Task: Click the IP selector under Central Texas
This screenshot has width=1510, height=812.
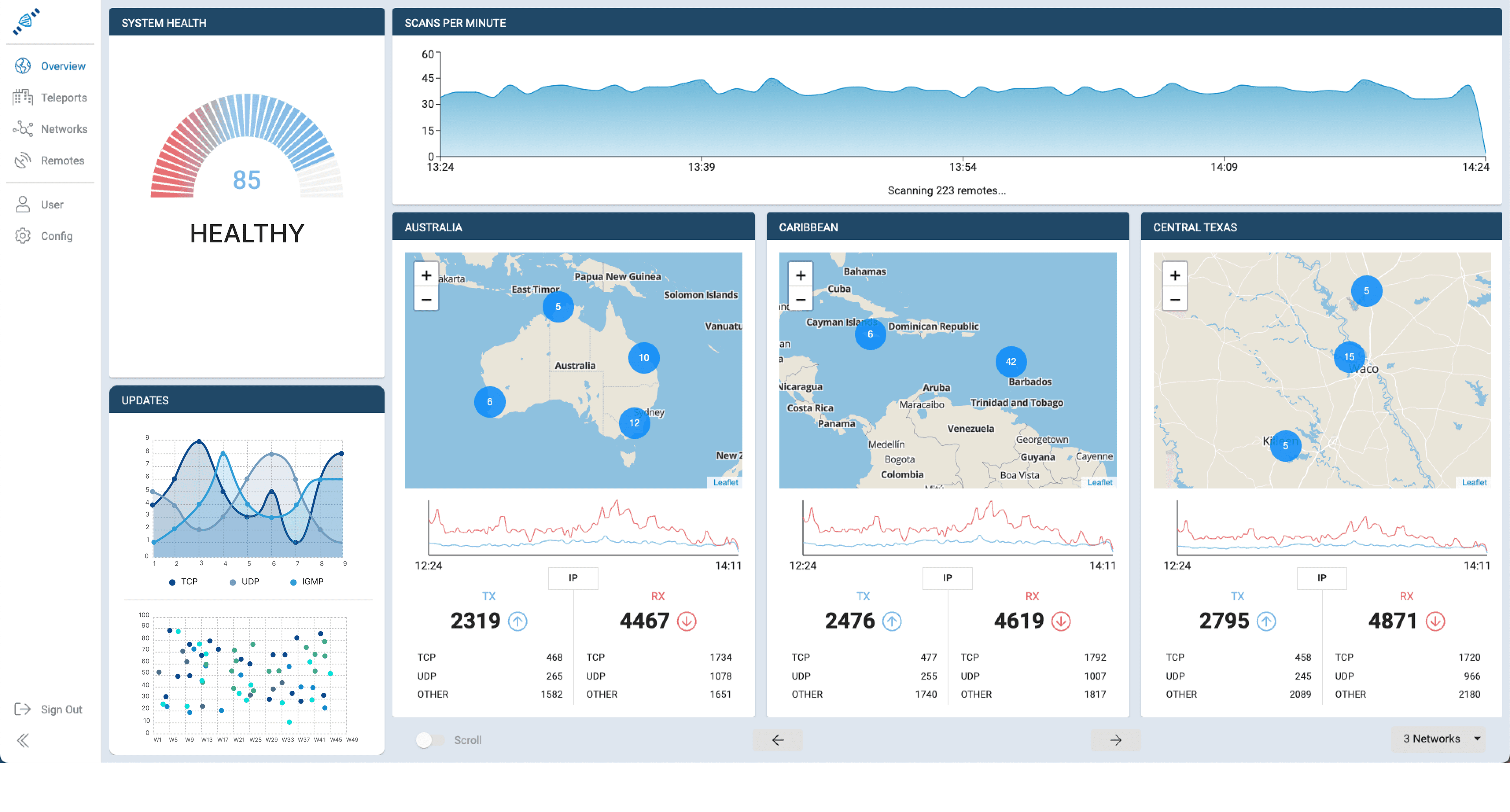Action: click(x=1321, y=578)
